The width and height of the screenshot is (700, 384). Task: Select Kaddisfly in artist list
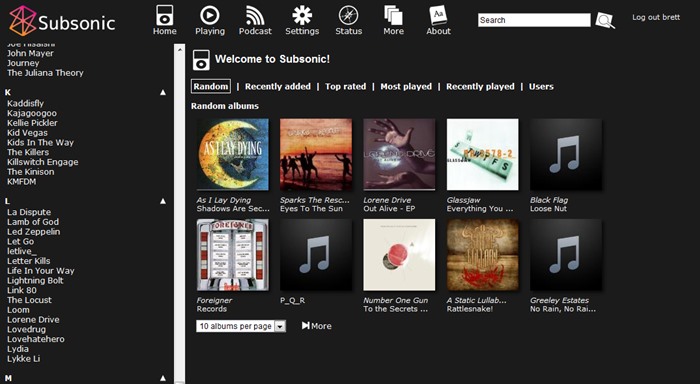click(x=25, y=103)
